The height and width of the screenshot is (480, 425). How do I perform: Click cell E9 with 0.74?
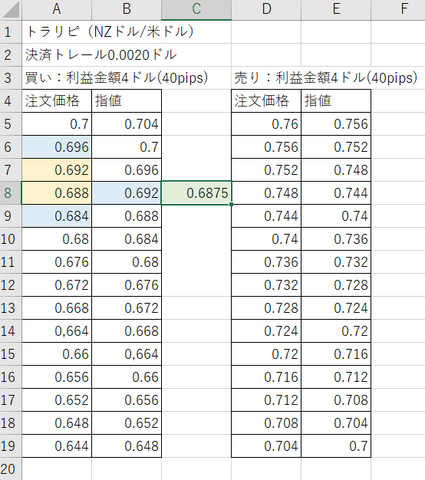336,216
